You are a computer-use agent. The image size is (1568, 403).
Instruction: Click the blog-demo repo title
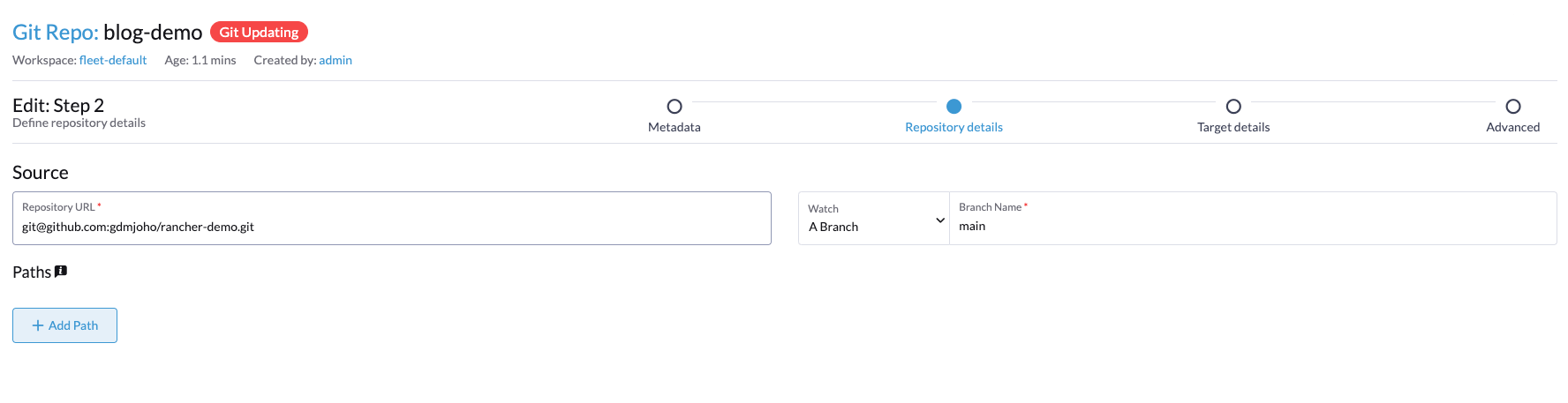coord(153,33)
